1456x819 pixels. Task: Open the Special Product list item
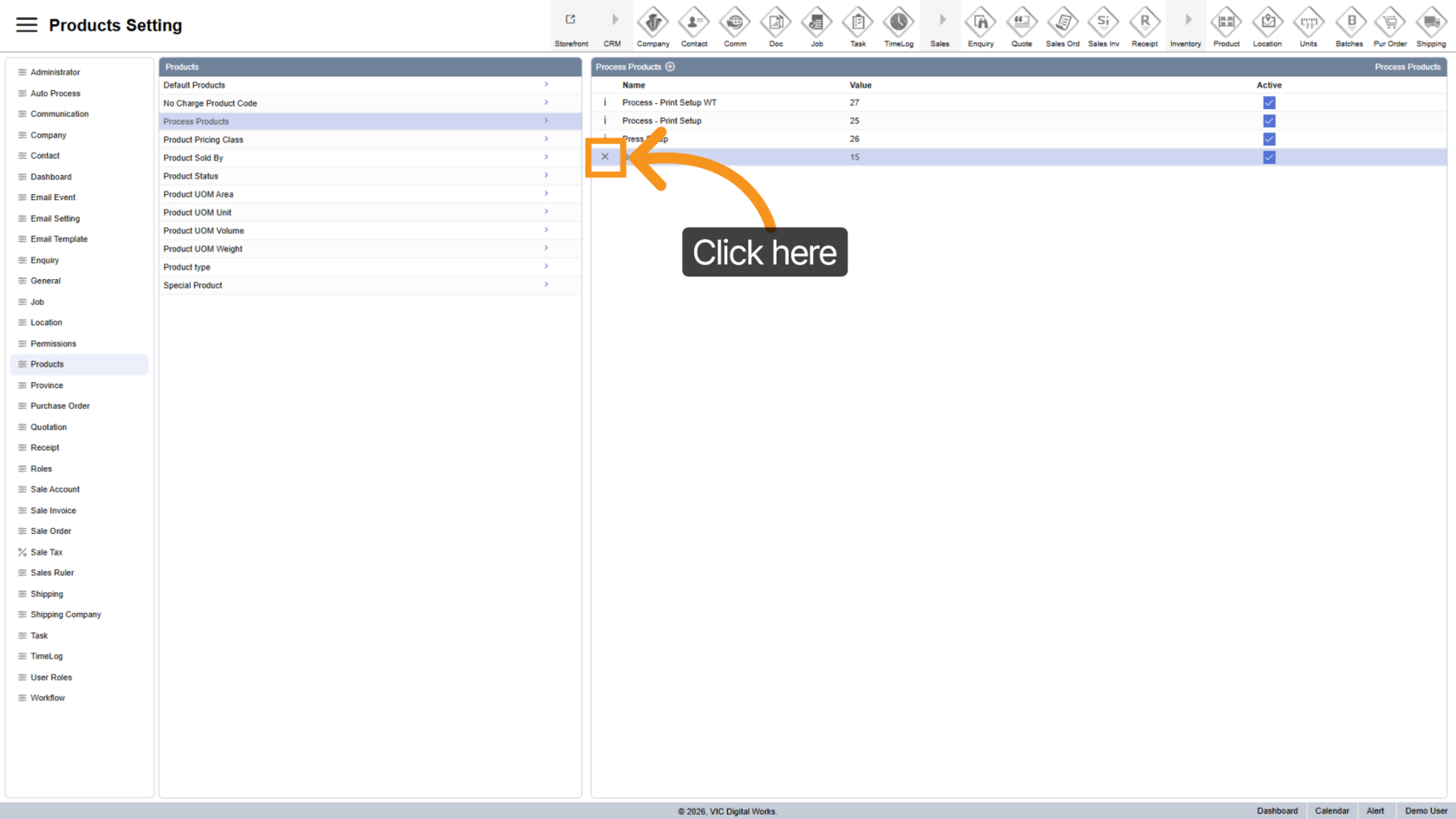[x=370, y=285]
